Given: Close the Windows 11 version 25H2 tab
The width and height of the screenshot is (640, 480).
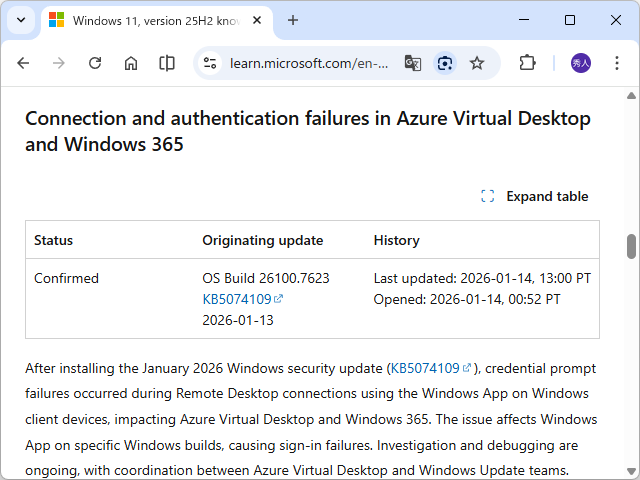Looking at the screenshot, I should tap(258, 20).
